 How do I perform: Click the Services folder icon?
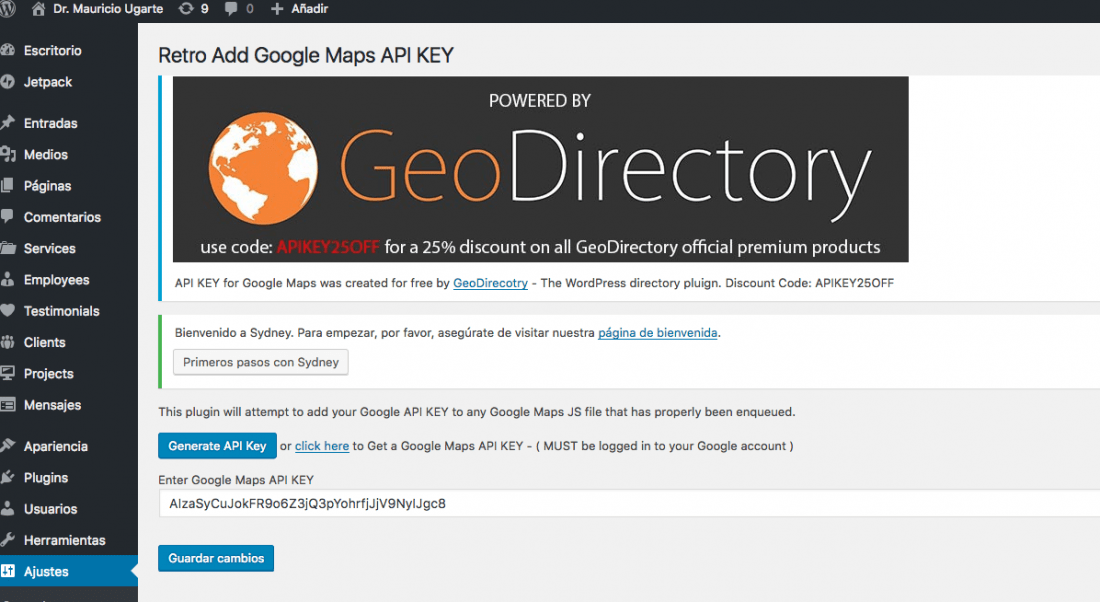pyautogui.click(x=7, y=248)
